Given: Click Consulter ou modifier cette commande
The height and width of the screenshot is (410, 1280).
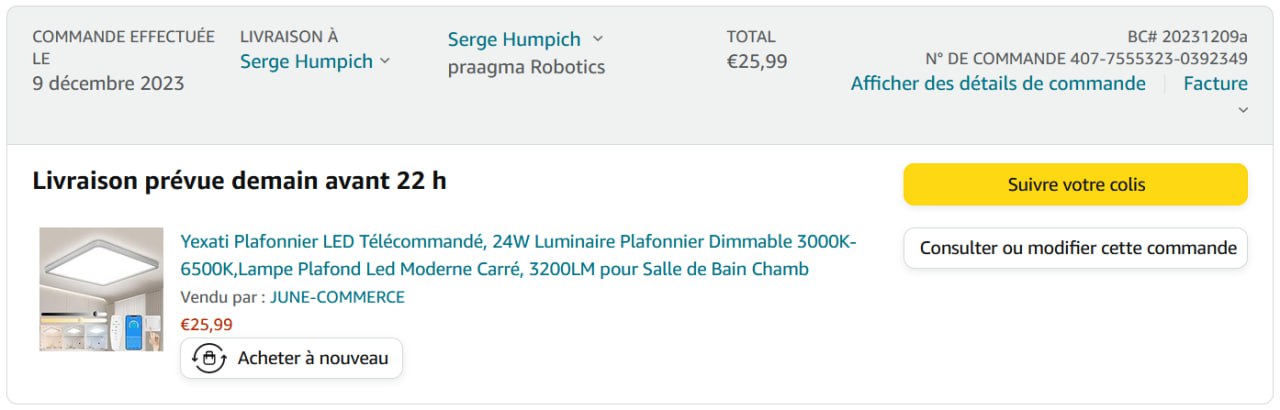Looking at the screenshot, I should [x=1075, y=248].
